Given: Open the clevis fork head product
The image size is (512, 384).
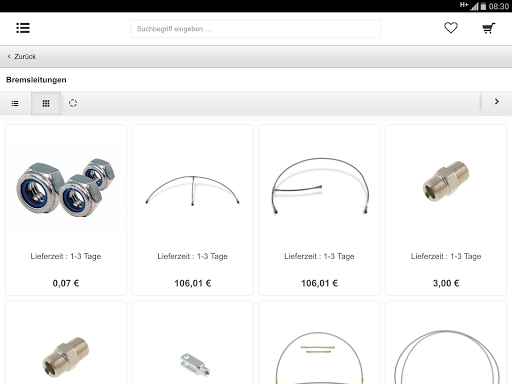Looking at the screenshot, I should click(x=195, y=365).
